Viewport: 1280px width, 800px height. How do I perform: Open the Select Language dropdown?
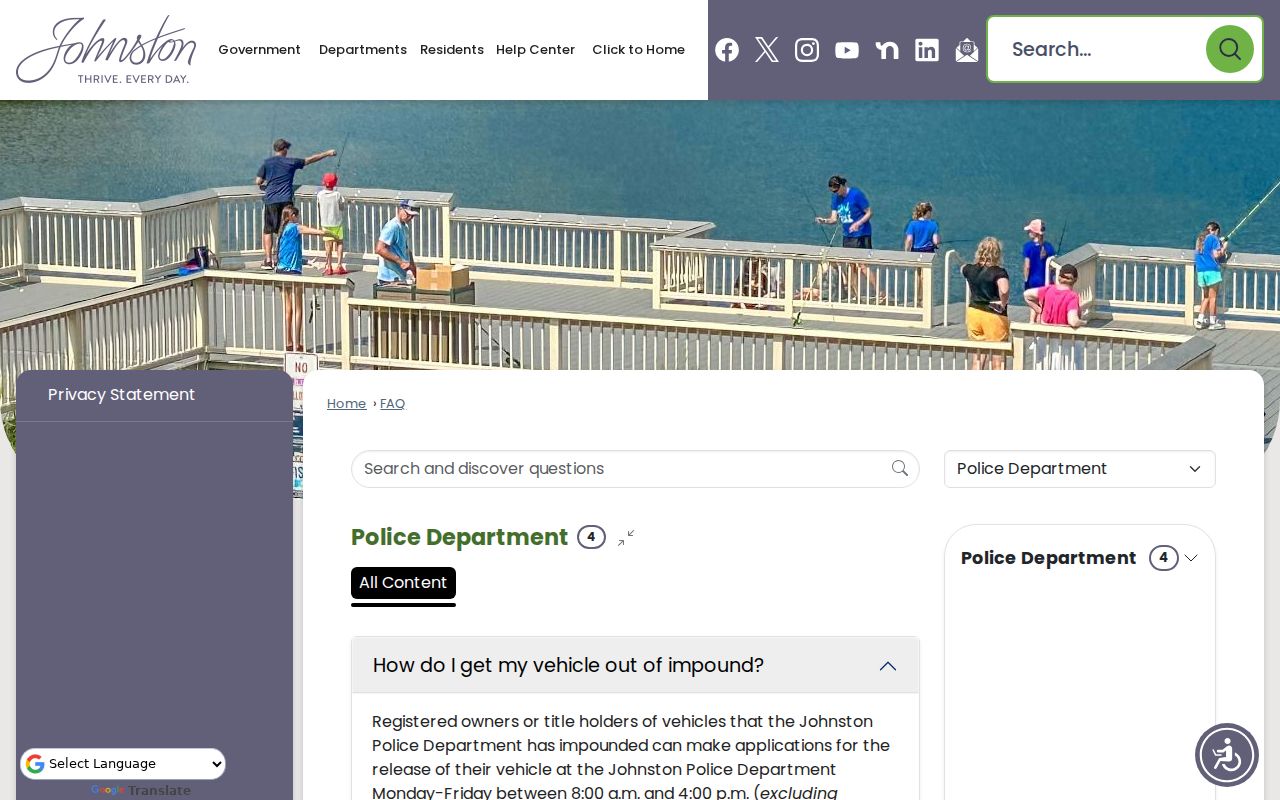(123, 764)
